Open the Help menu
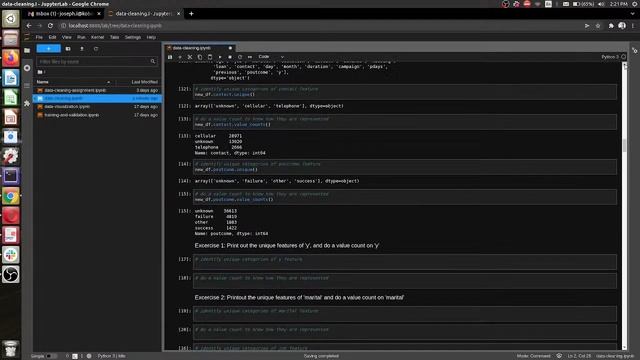Screen dimensions: 640x360 [151, 37]
